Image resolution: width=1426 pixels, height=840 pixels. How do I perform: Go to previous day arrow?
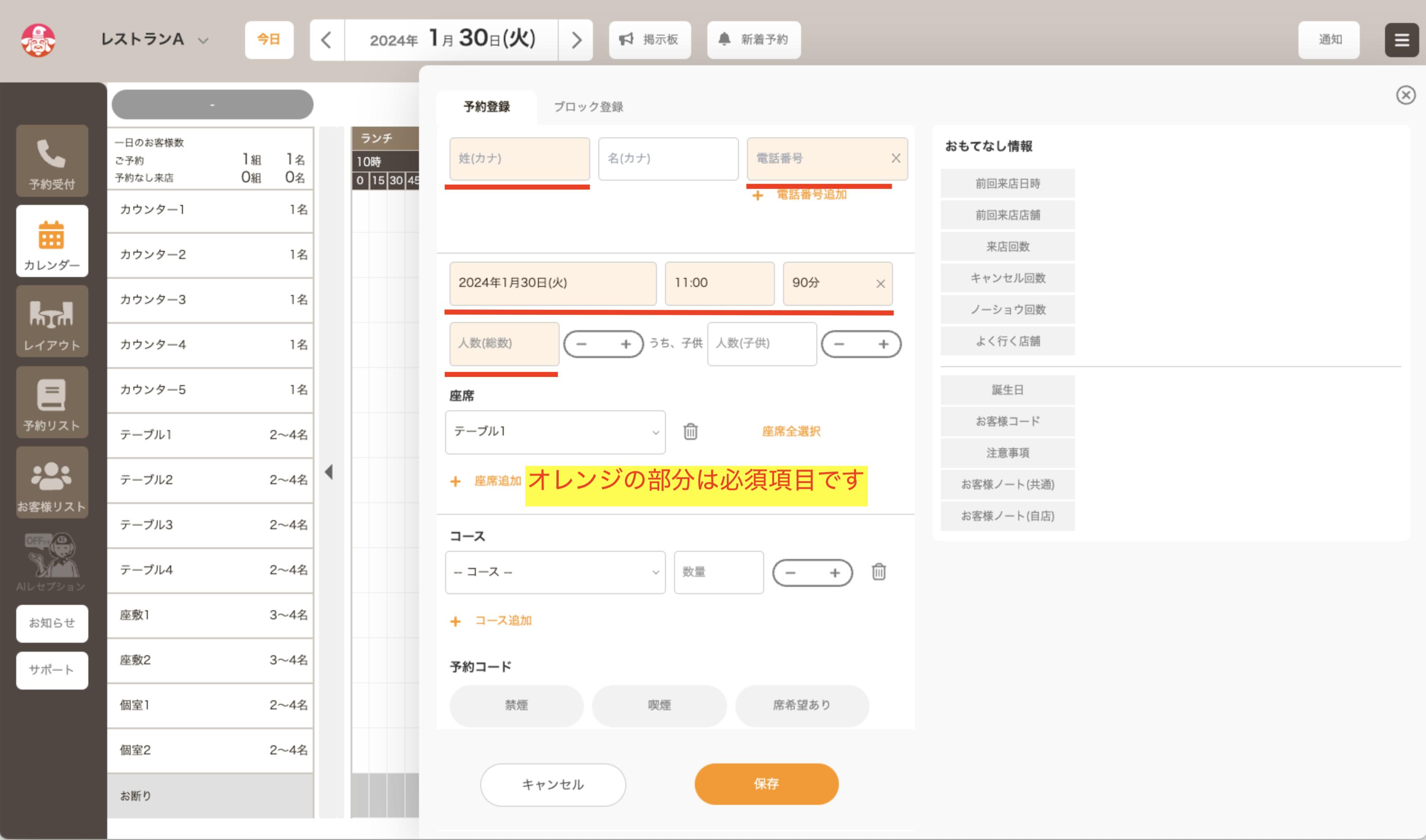(327, 40)
